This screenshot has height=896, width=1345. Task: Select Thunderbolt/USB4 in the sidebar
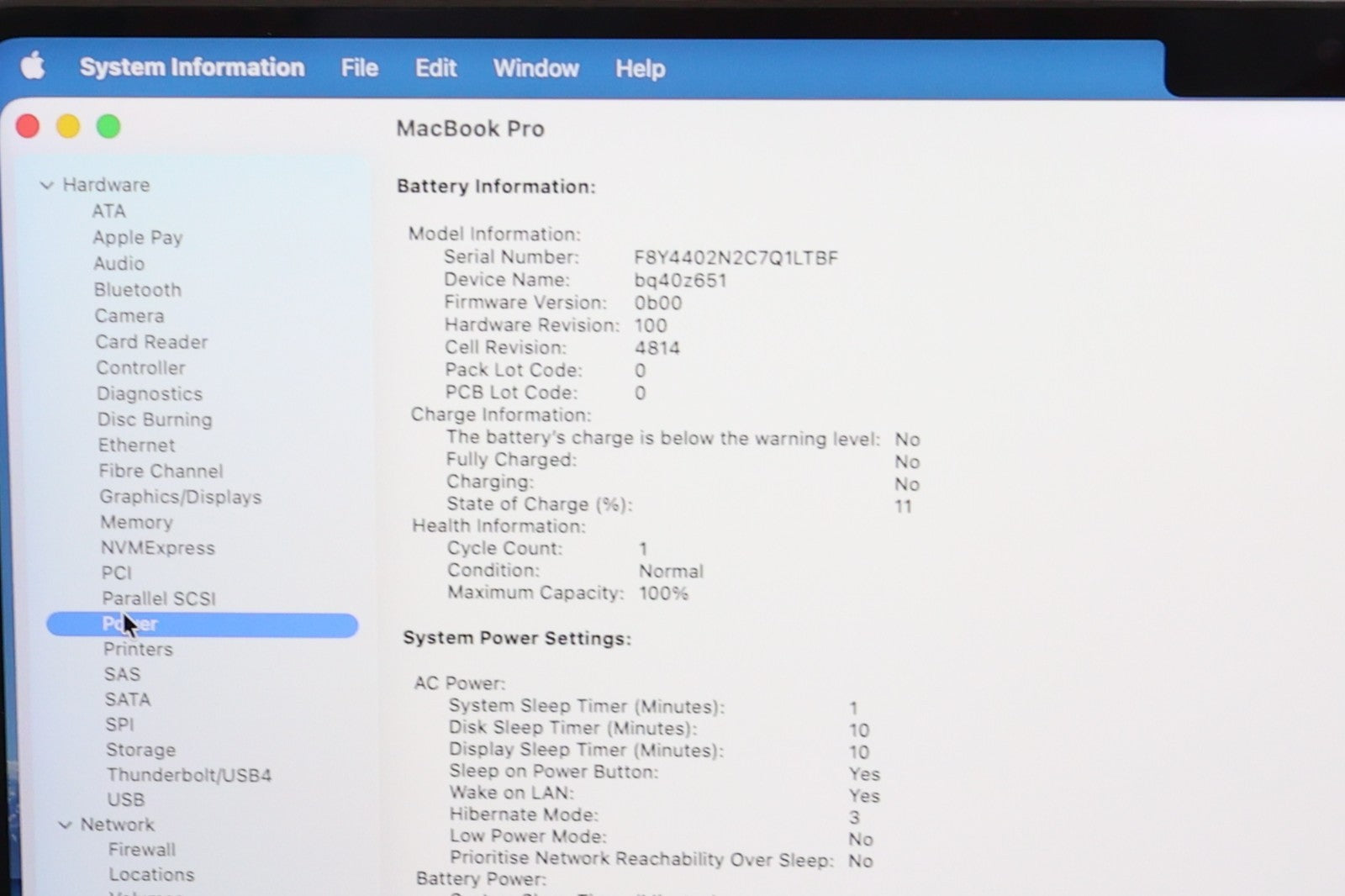click(188, 775)
